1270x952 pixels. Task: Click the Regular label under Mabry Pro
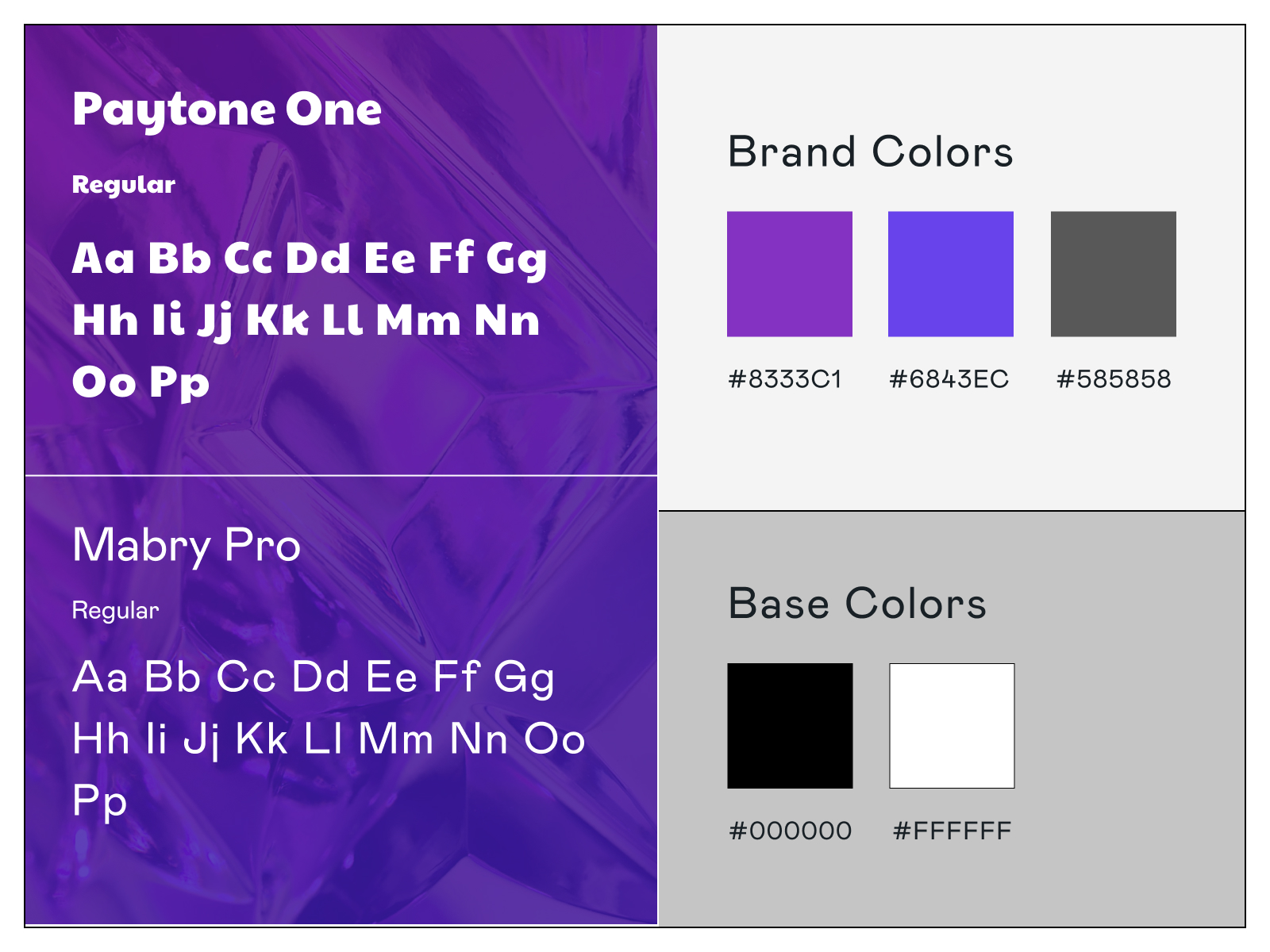[x=115, y=610]
